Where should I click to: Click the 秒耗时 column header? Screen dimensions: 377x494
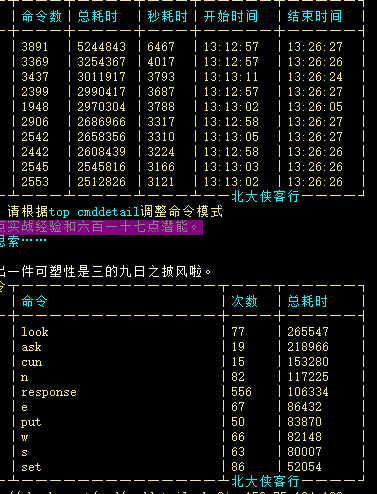167,16
